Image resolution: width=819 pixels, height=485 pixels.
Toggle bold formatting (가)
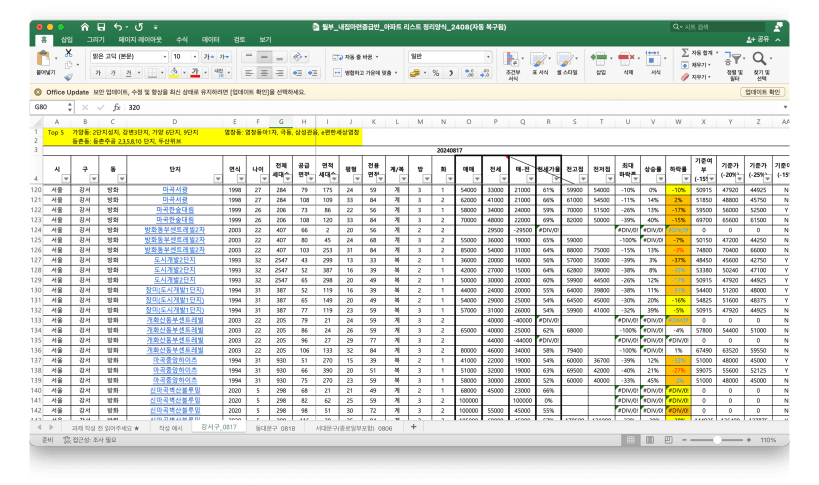point(98,73)
